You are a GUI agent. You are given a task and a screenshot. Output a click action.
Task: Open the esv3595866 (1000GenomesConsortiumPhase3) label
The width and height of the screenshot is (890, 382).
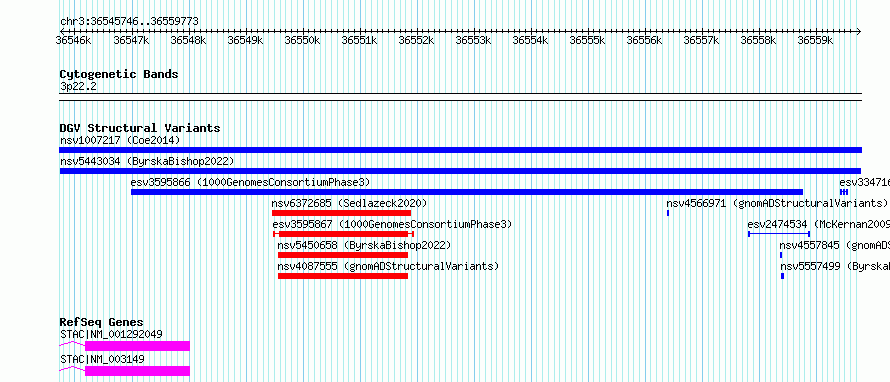pos(250,182)
